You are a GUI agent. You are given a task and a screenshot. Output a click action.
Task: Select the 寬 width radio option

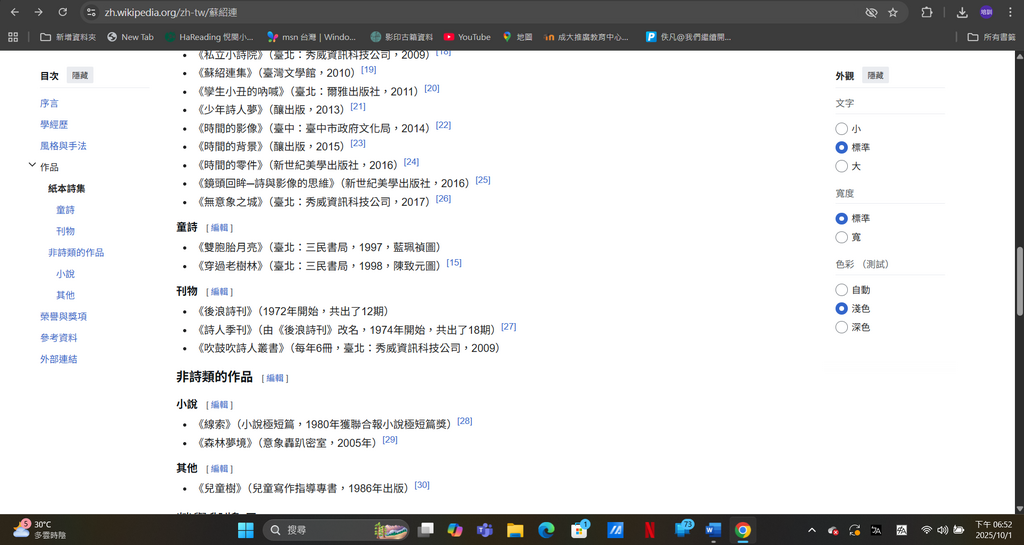pos(841,237)
